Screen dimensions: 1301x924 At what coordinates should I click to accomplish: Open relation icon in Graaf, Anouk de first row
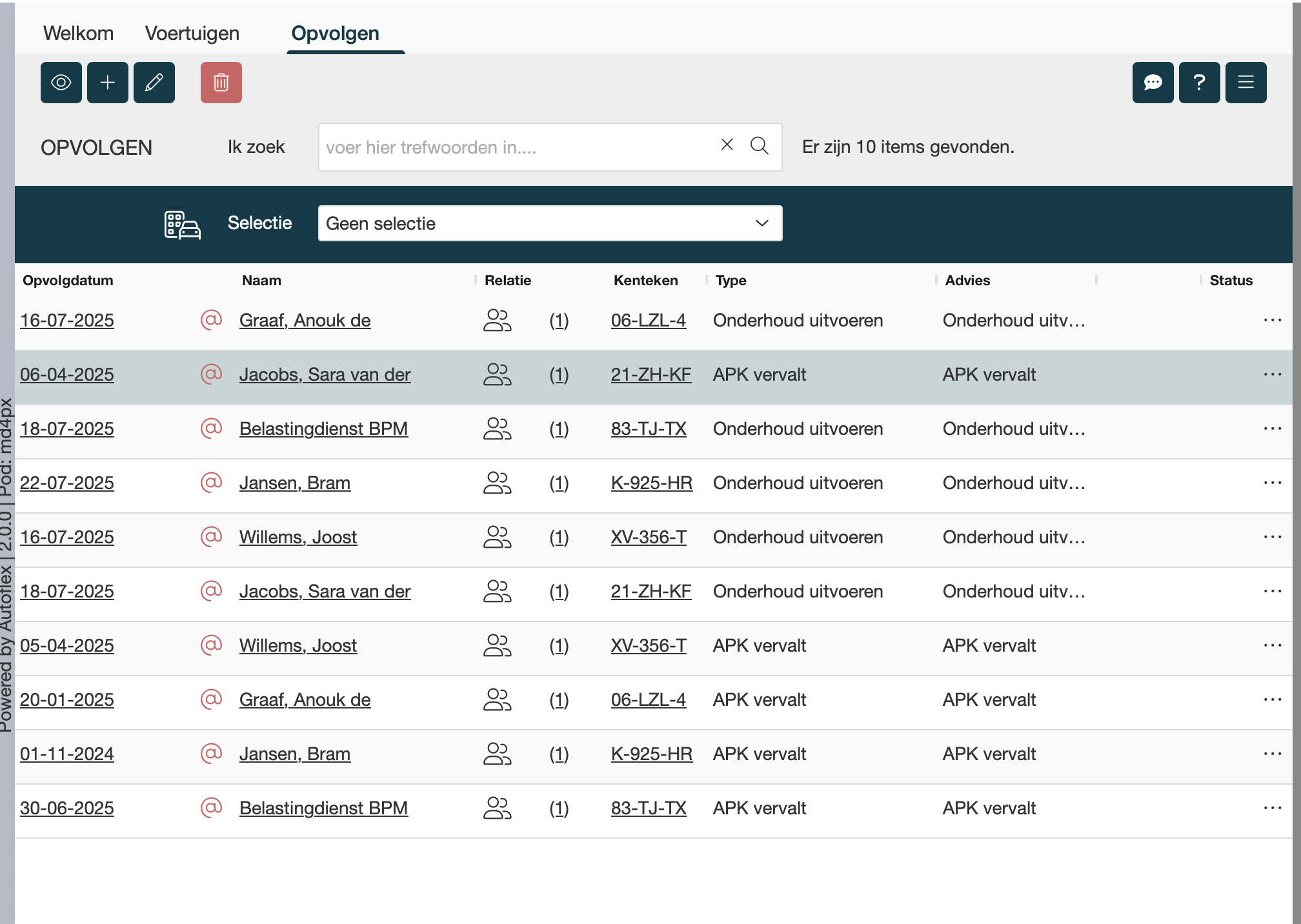(x=497, y=320)
